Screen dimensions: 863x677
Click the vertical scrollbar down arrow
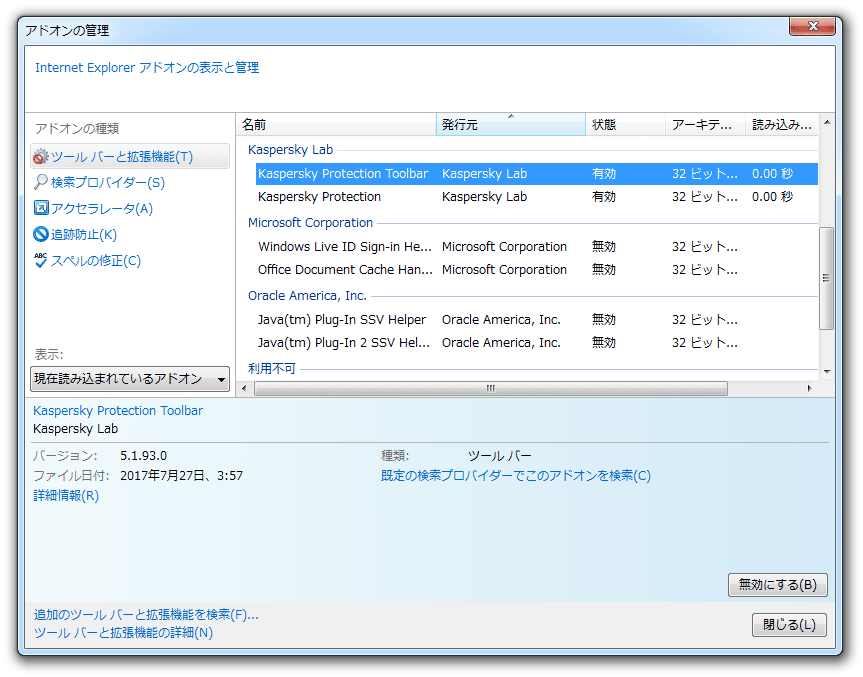(827, 372)
